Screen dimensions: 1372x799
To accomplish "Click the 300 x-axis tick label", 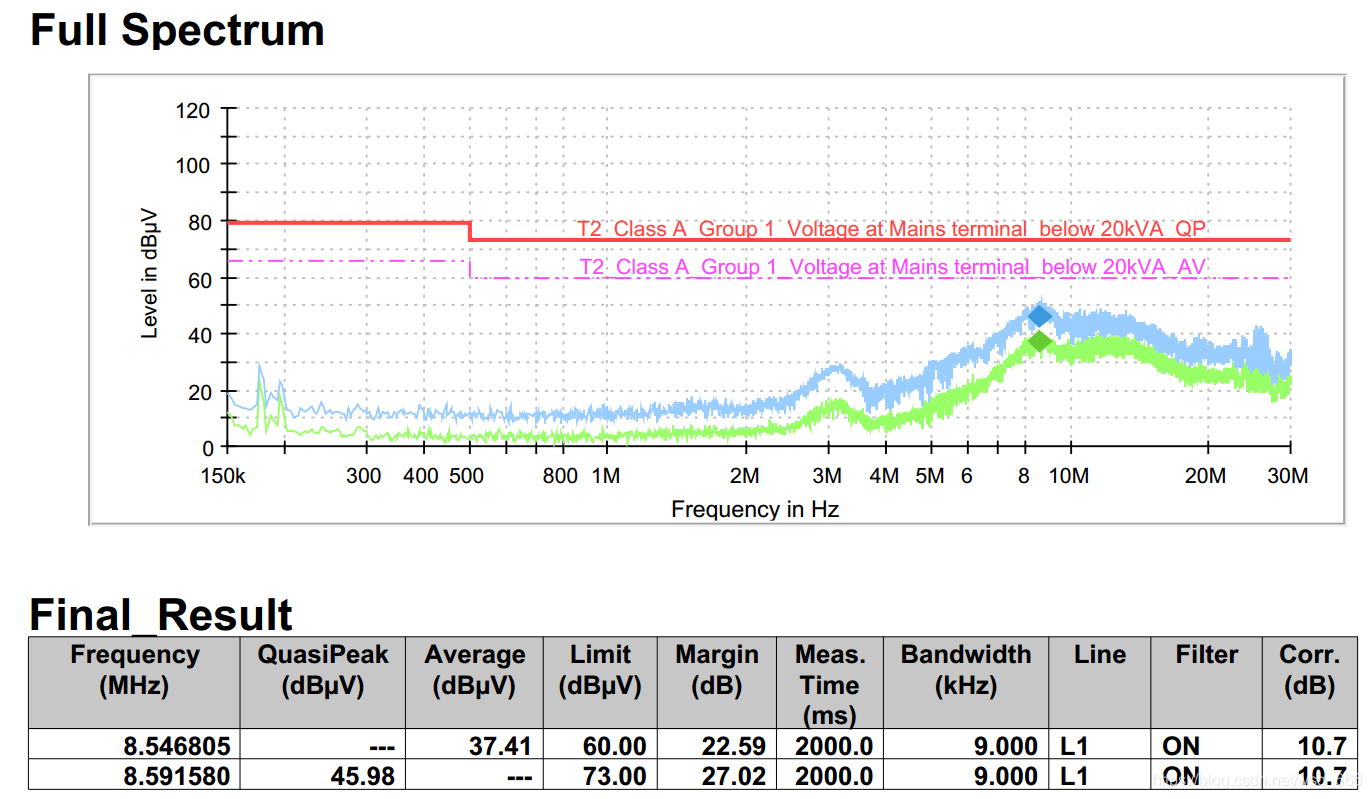I will [364, 476].
